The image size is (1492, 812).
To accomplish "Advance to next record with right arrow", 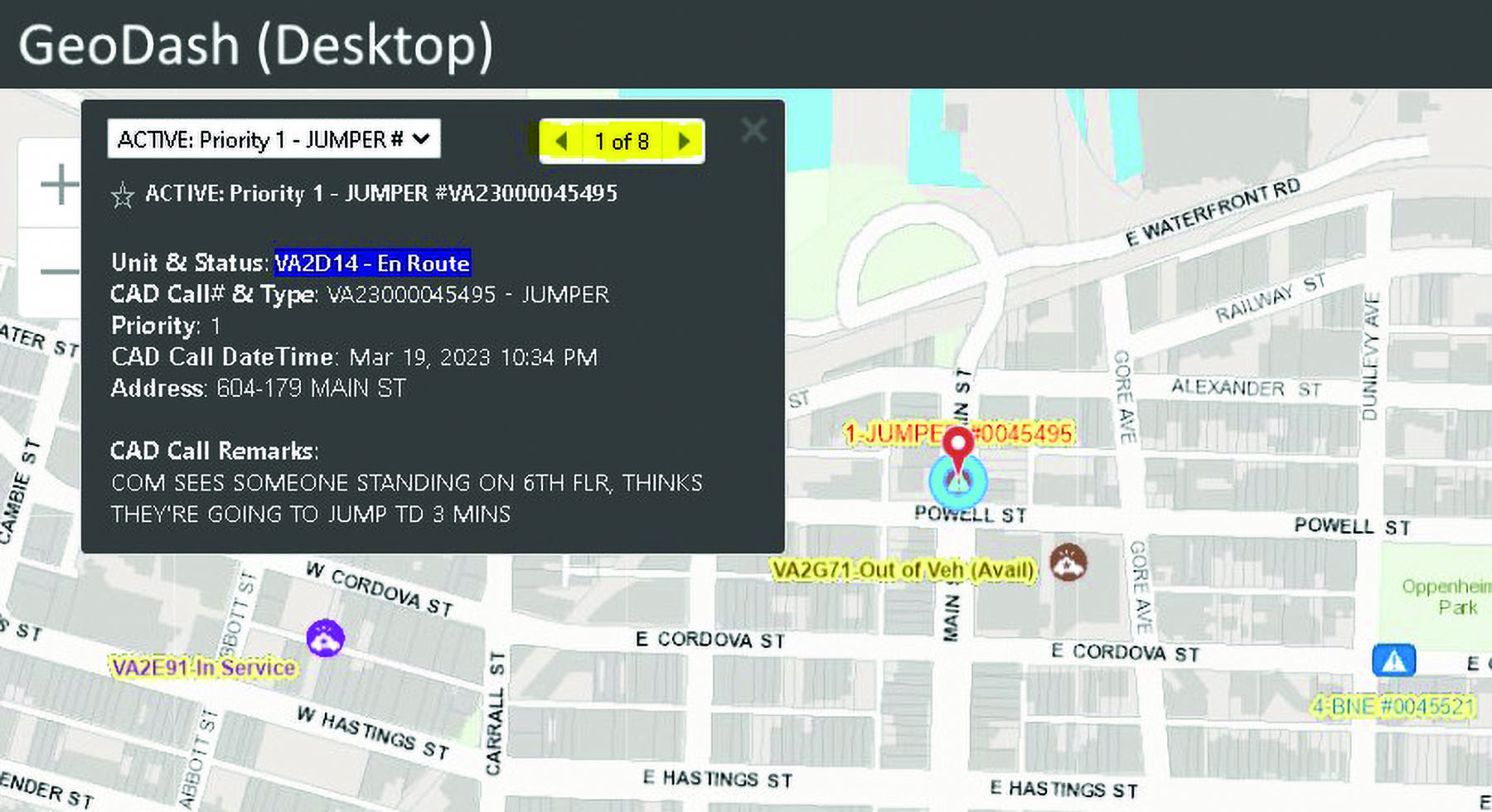I will pos(684,141).
